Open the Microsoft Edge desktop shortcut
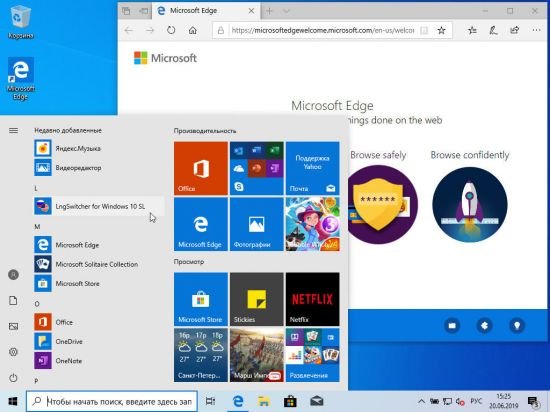 [x=21, y=79]
